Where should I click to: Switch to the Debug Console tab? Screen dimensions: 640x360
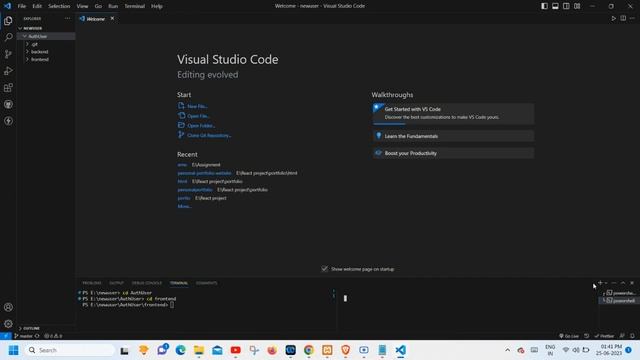147,283
